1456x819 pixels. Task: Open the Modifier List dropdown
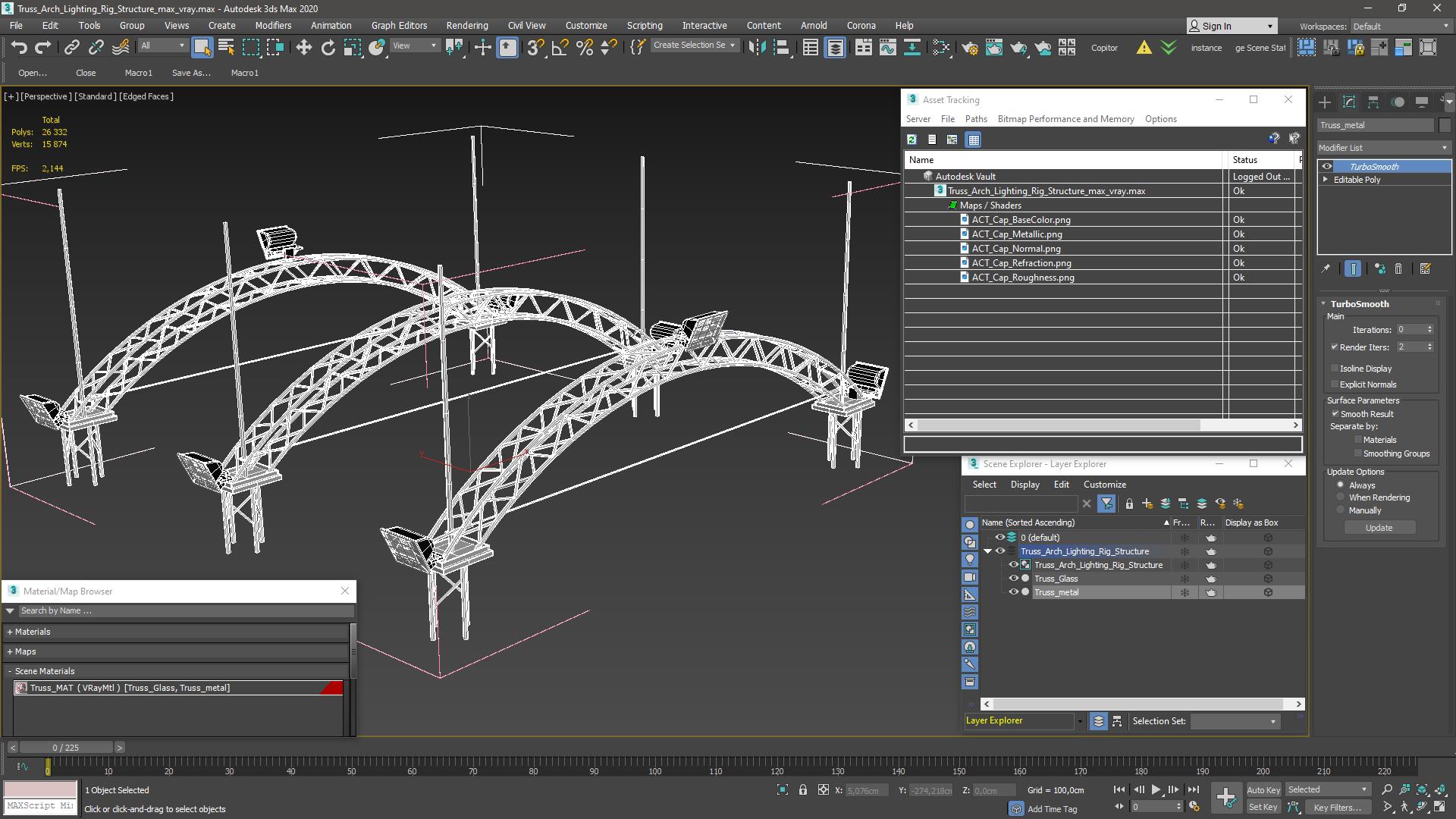[1384, 148]
